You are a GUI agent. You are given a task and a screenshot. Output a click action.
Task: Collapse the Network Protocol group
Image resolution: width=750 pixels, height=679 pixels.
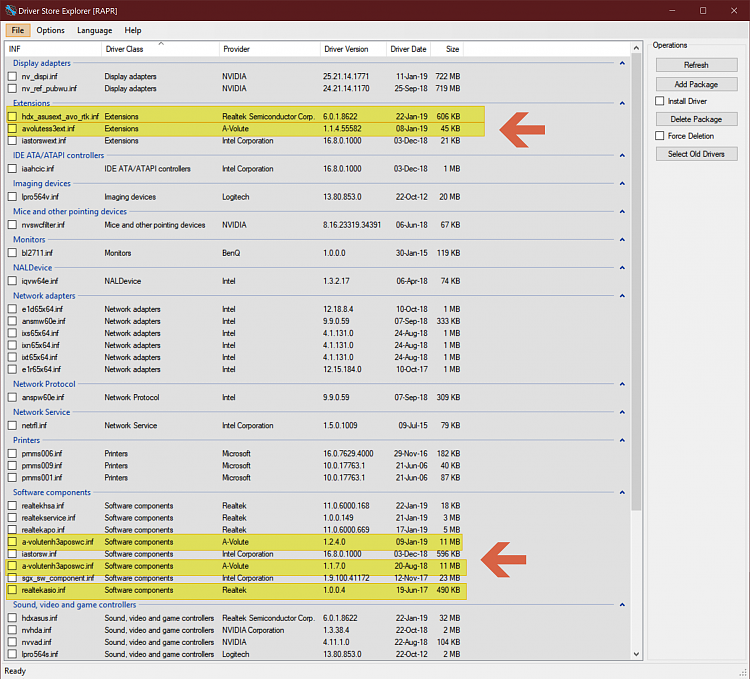622,384
